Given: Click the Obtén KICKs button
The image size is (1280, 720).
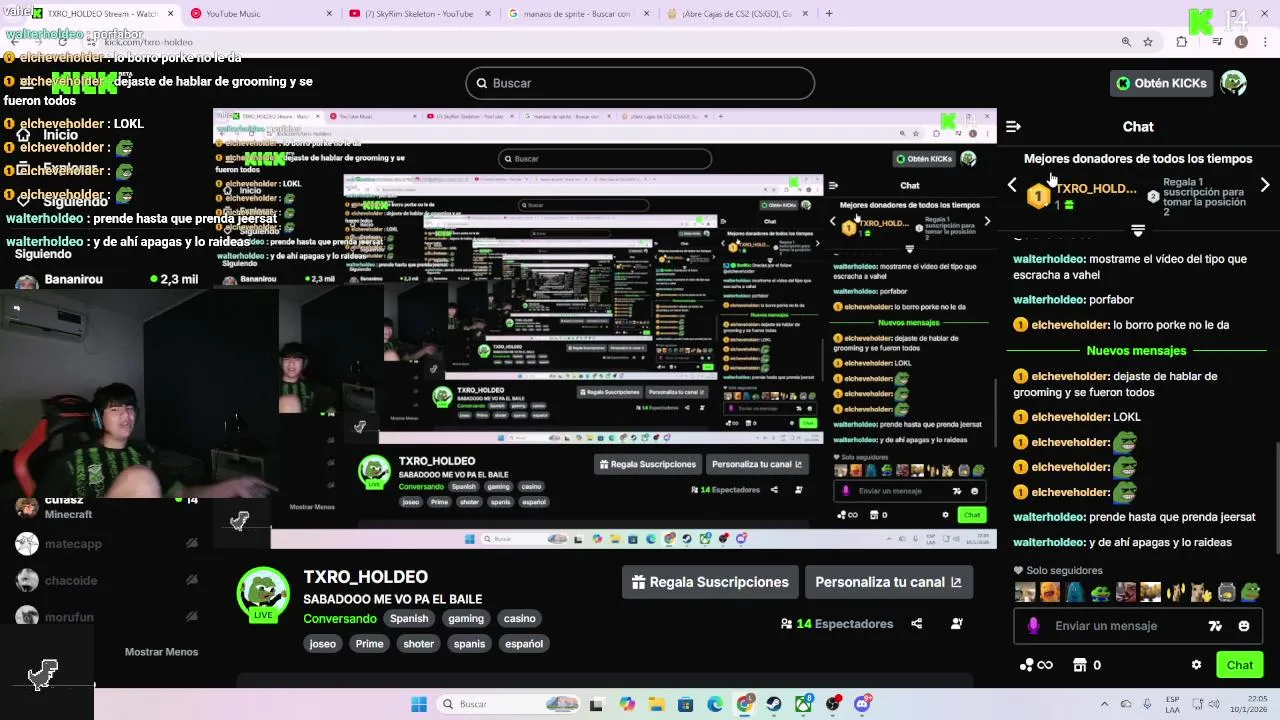Looking at the screenshot, I should pos(1163,83).
